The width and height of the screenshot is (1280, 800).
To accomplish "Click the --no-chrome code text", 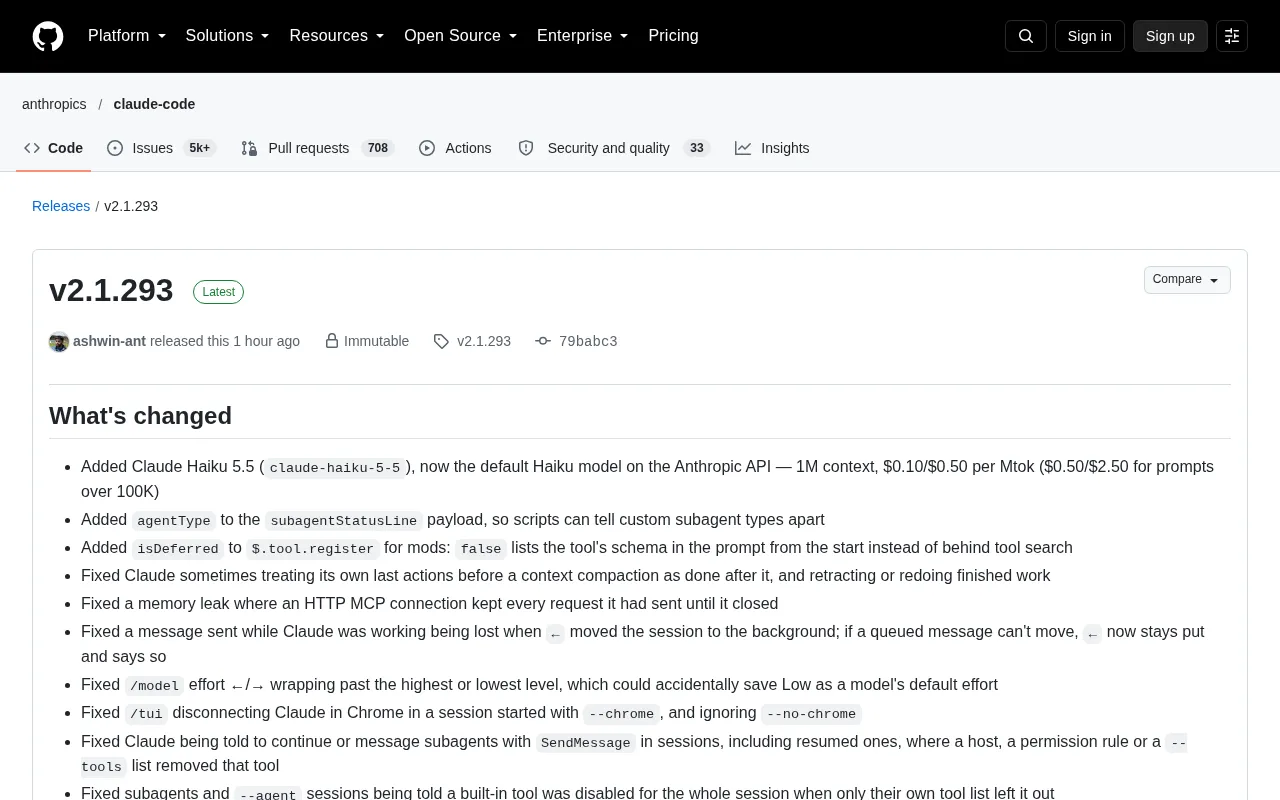I will (x=811, y=714).
